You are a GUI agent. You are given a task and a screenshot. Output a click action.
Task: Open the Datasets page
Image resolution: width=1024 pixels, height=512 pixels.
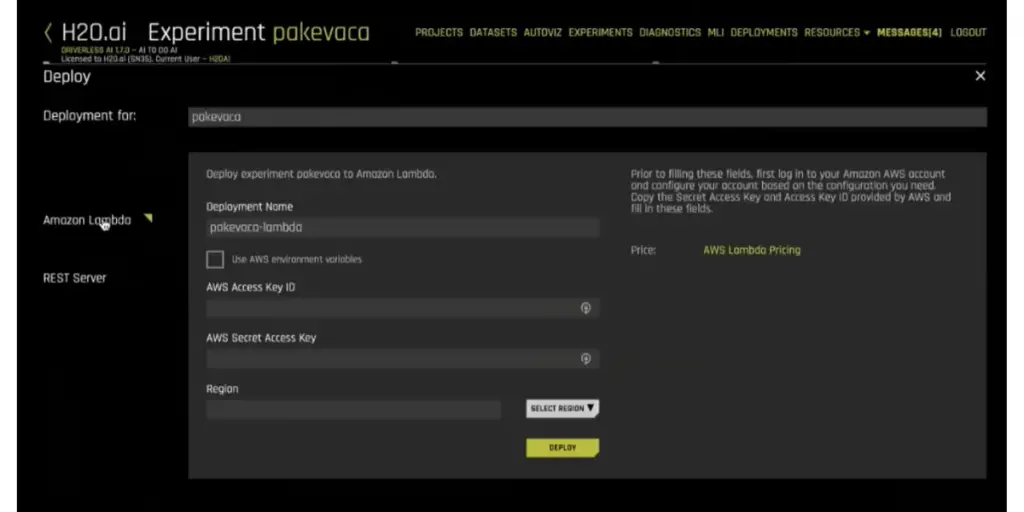(493, 32)
